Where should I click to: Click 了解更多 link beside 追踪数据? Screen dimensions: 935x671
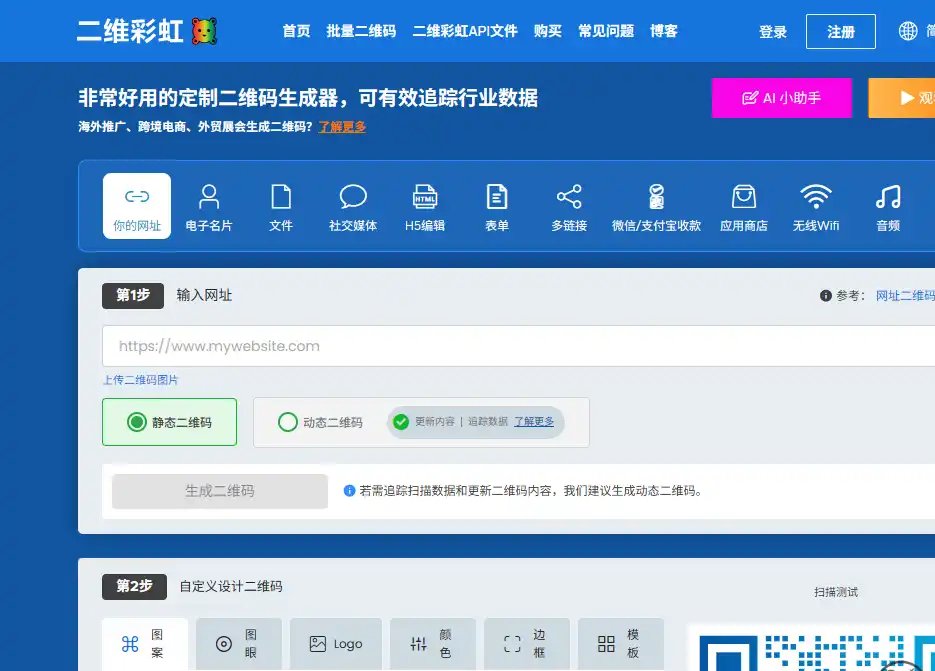point(534,422)
